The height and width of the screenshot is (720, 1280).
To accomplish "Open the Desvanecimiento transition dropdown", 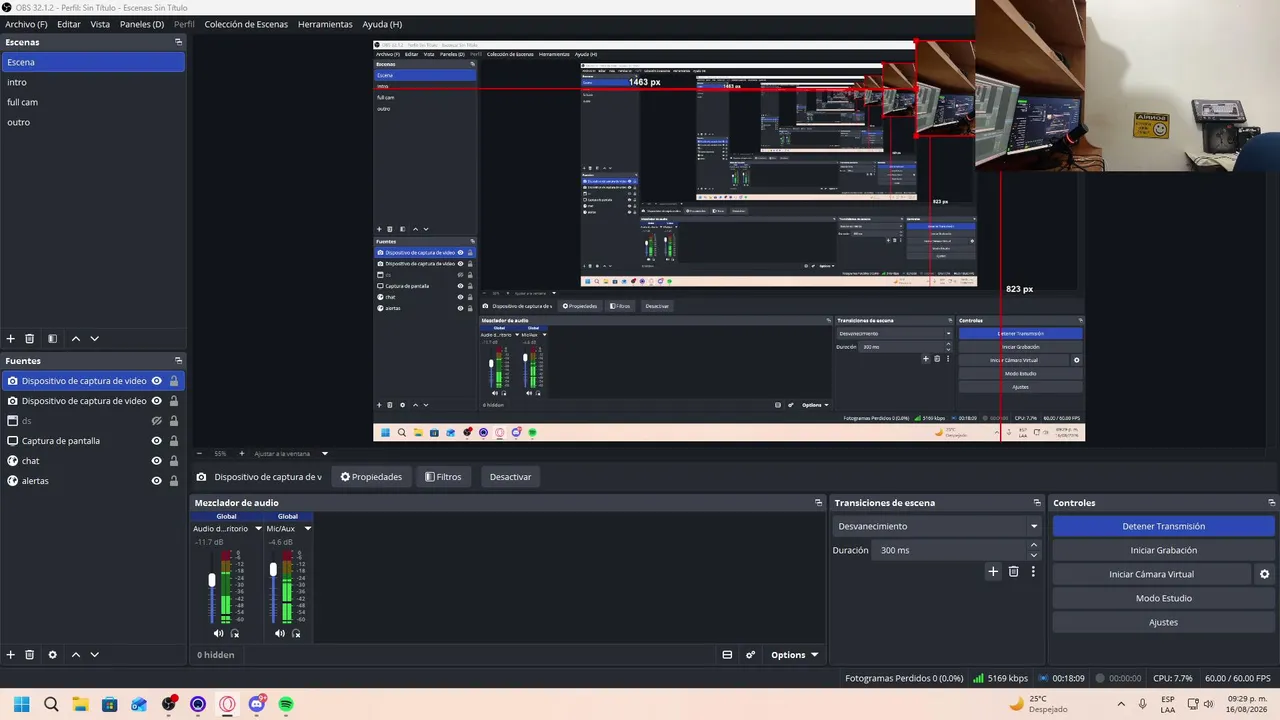I will [936, 526].
